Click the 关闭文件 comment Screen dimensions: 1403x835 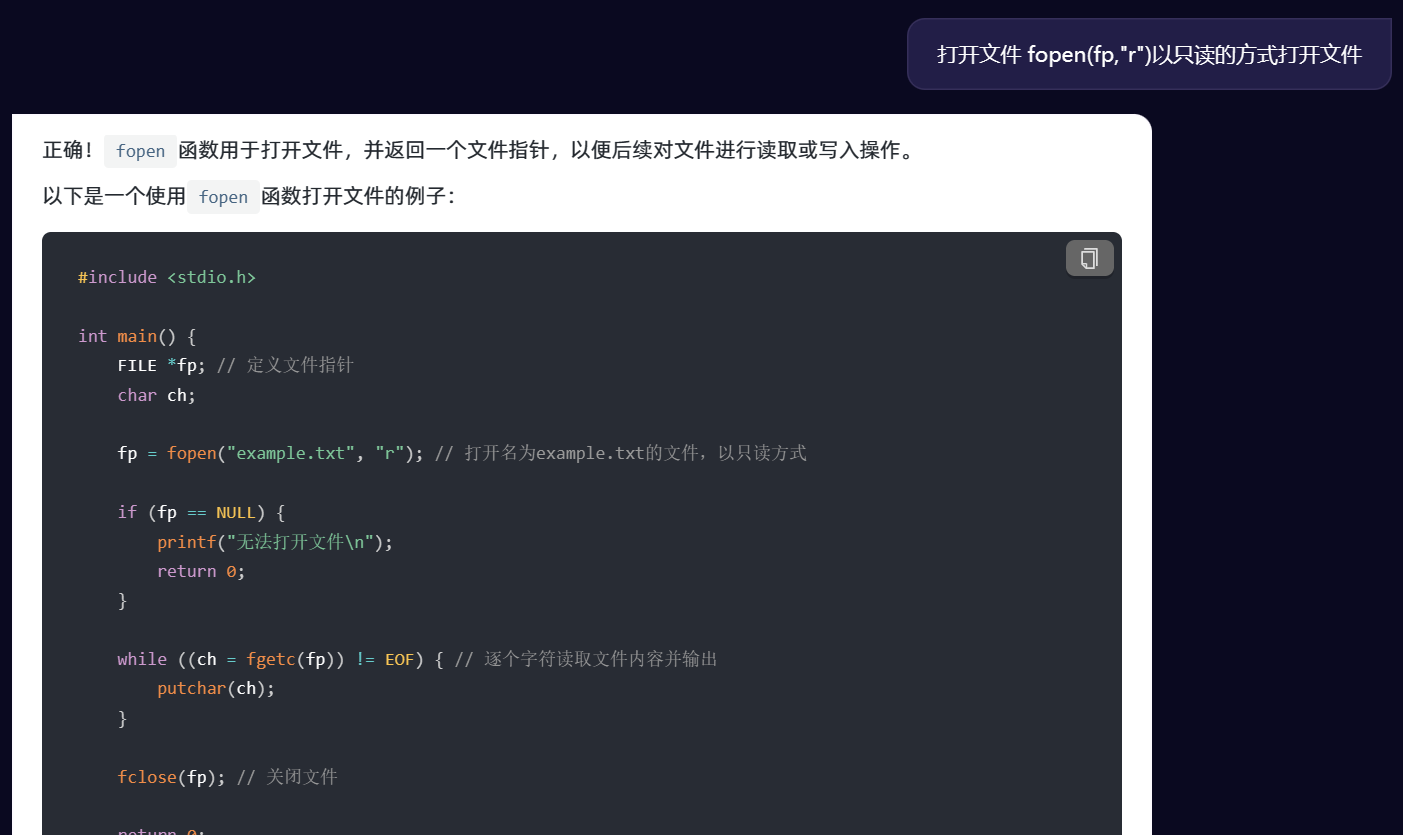301,776
